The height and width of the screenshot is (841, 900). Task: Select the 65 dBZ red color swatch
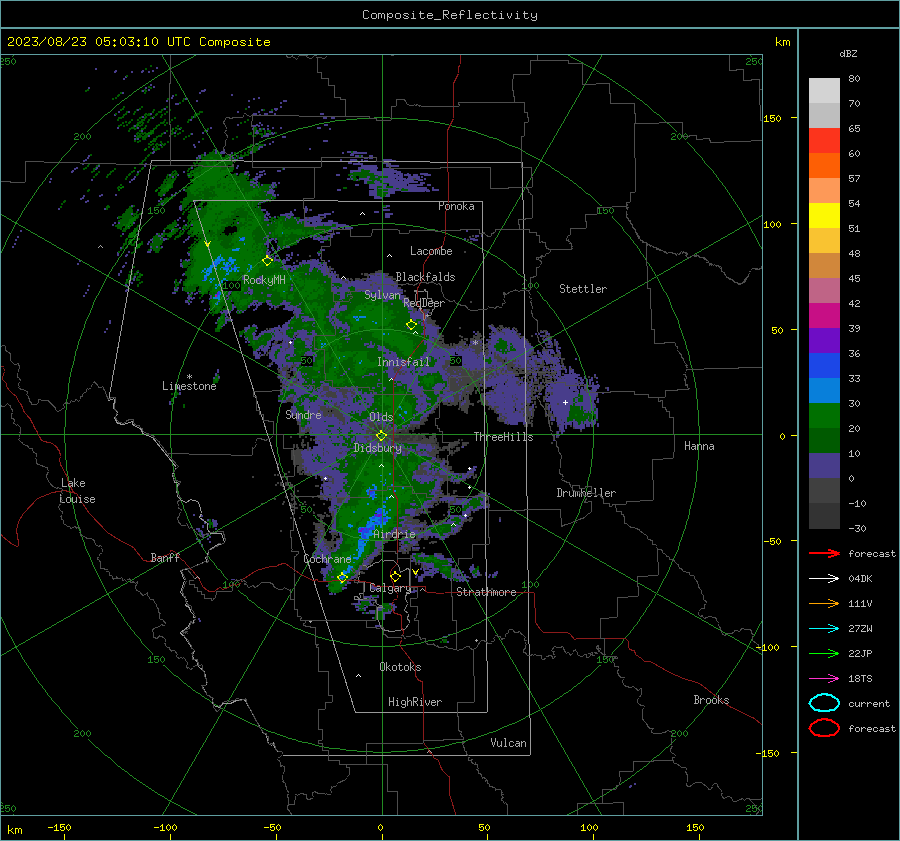coord(824,141)
